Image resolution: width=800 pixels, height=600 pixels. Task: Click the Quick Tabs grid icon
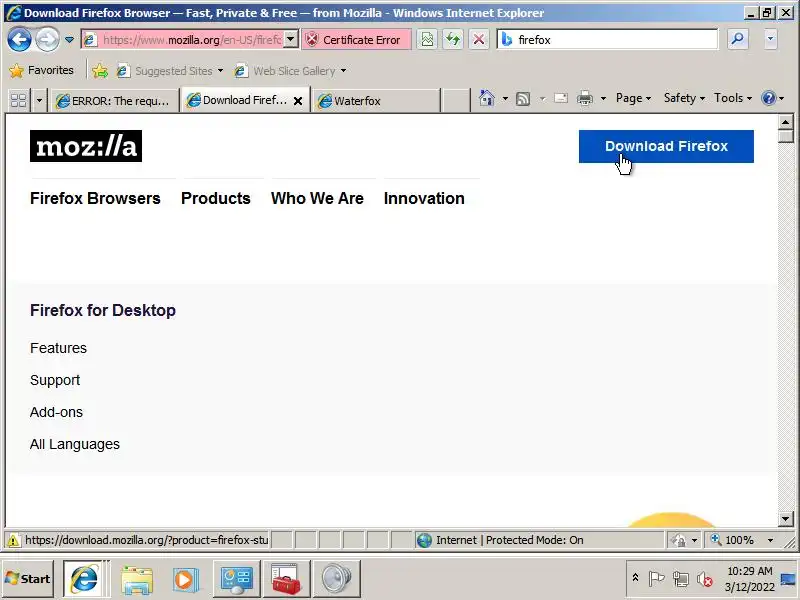coord(19,100)
